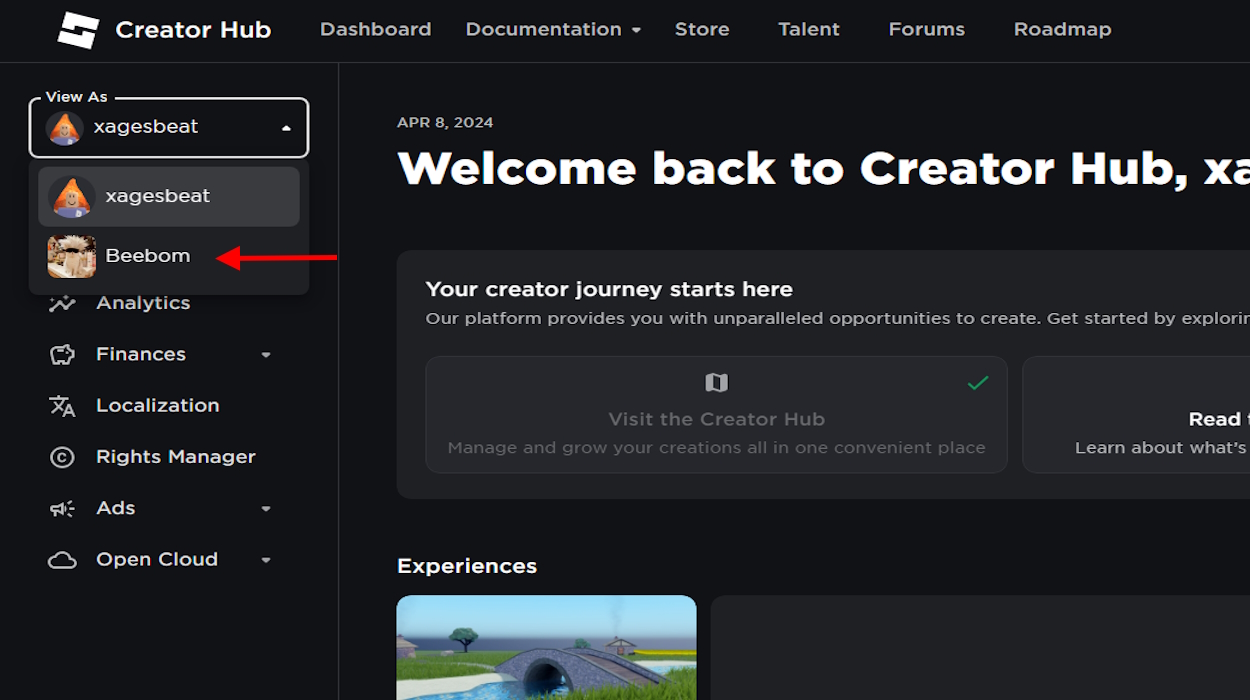Open the bridge experience thumbnail
This screenshot has width=1250, height=700.
click(546, 647)
